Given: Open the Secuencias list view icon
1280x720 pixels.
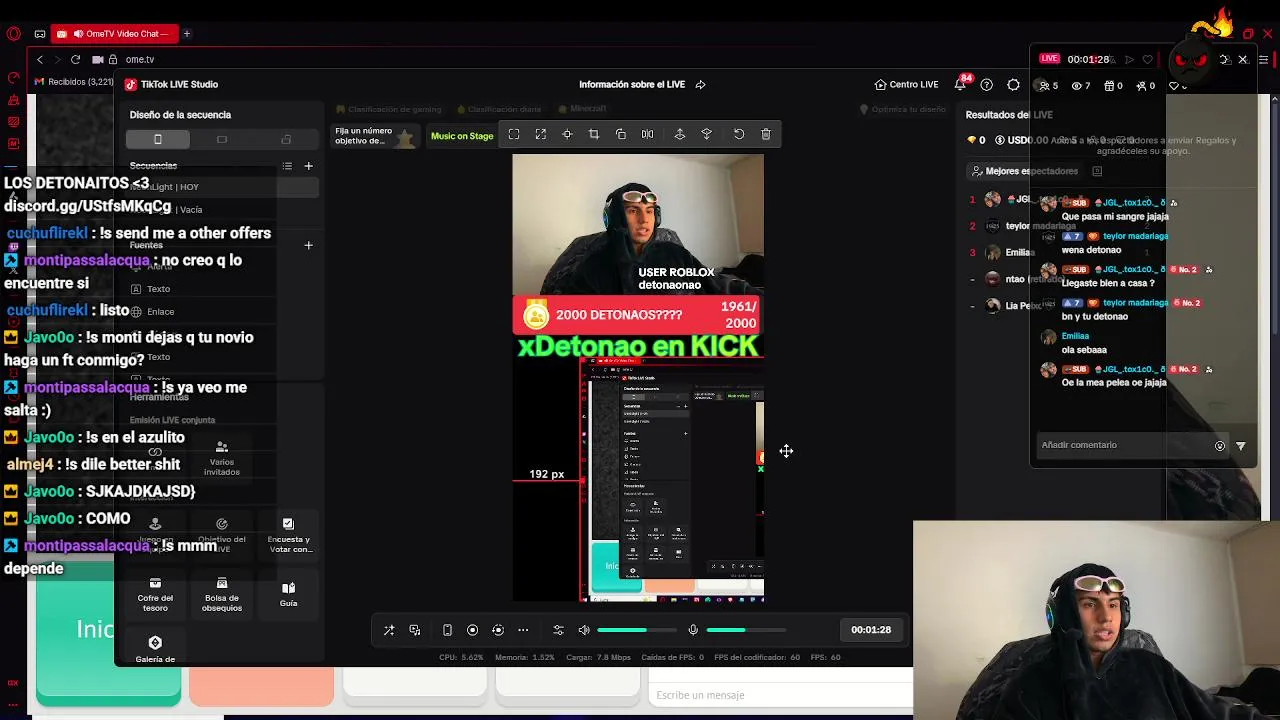Looking at the screenshot, I should pos(287,166).
